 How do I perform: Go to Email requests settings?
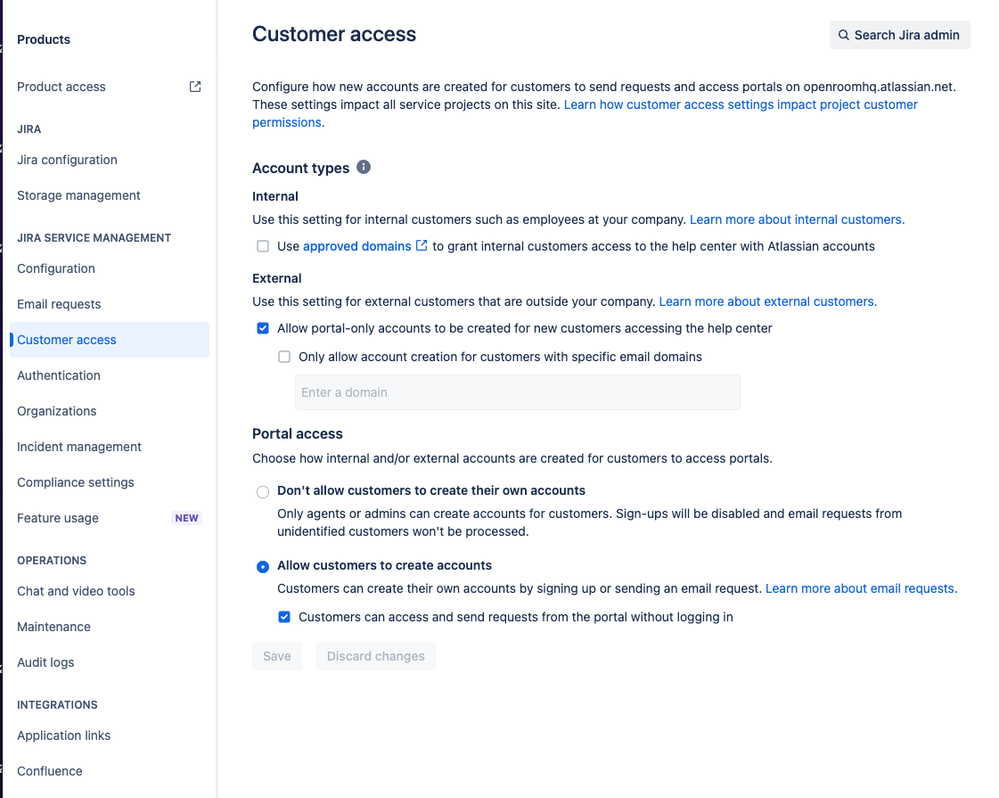[59, 304]
